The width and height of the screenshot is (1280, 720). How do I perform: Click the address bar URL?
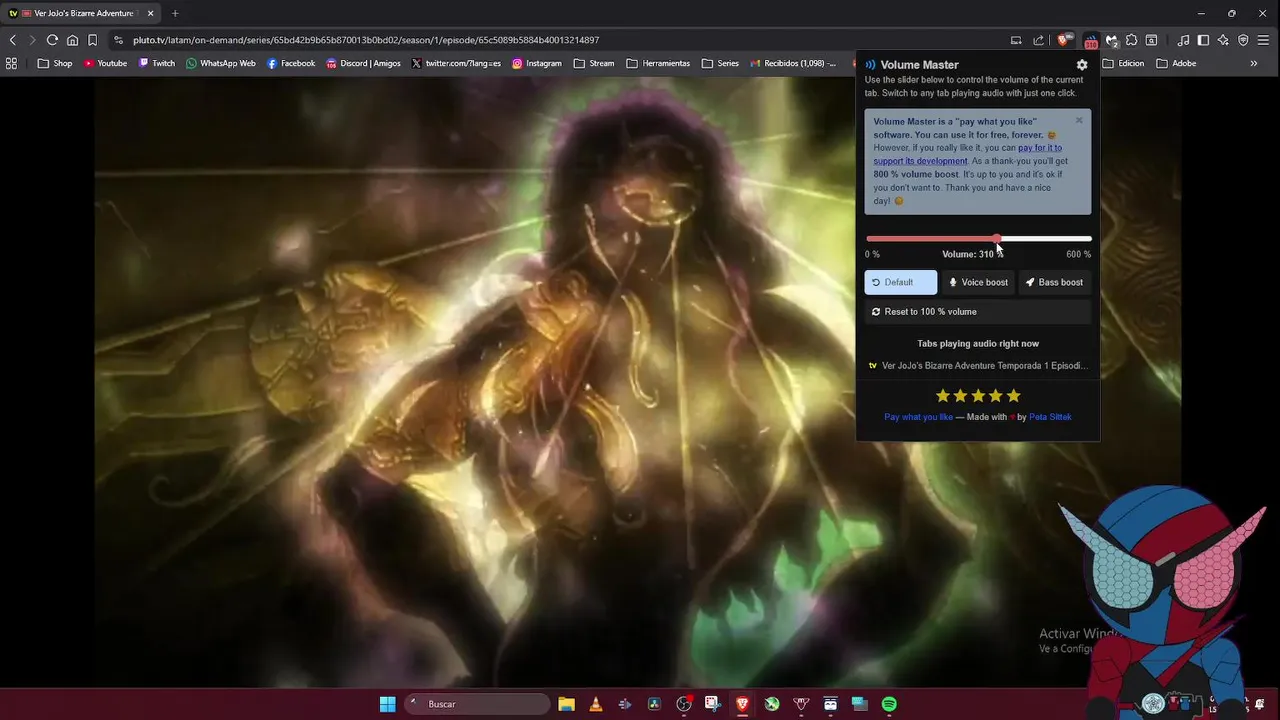[x=366, y=40]
